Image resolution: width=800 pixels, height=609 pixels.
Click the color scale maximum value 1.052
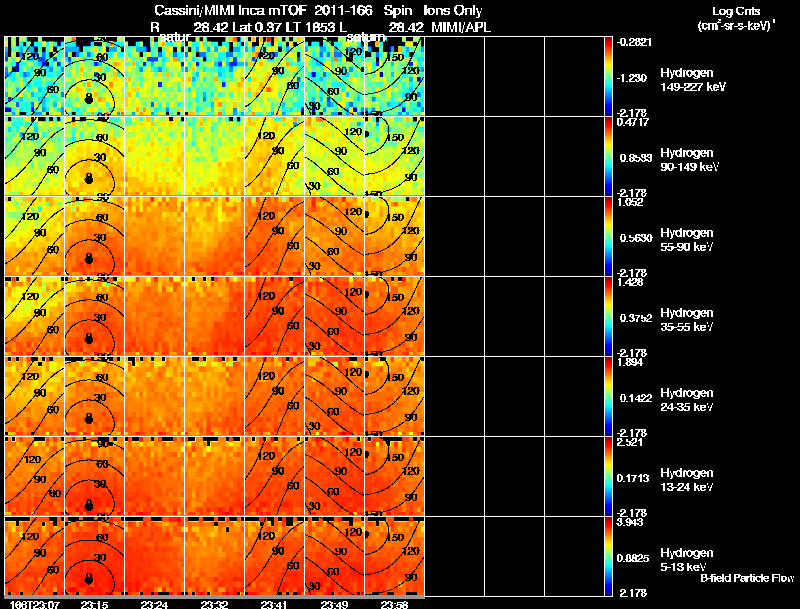click(630, 202)
